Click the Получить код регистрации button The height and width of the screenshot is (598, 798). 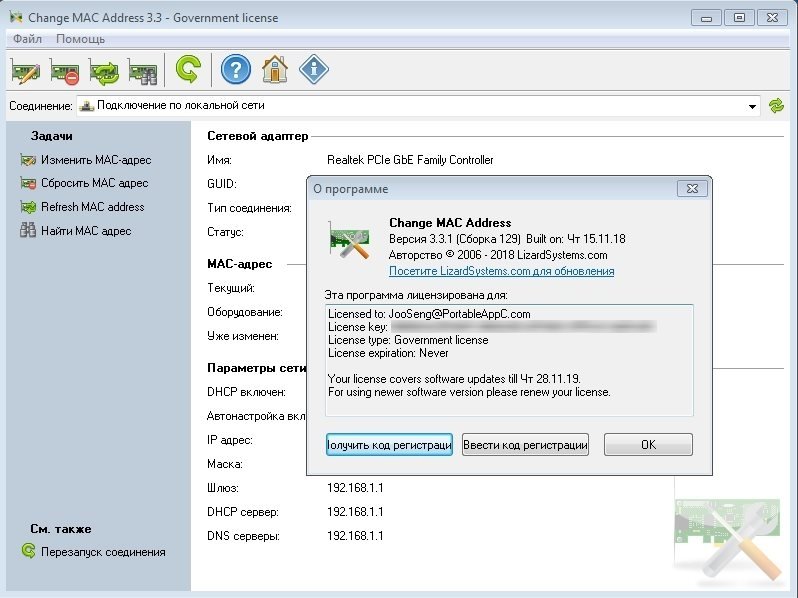point(389,445)
